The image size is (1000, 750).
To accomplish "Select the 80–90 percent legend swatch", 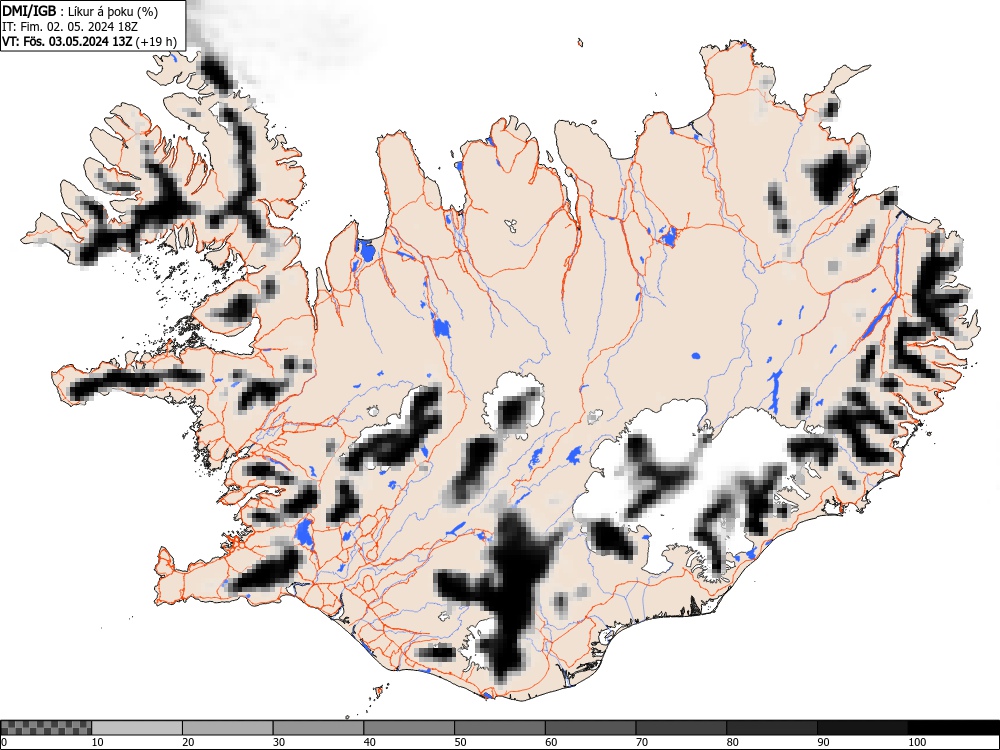I will [x=771, y=728].
